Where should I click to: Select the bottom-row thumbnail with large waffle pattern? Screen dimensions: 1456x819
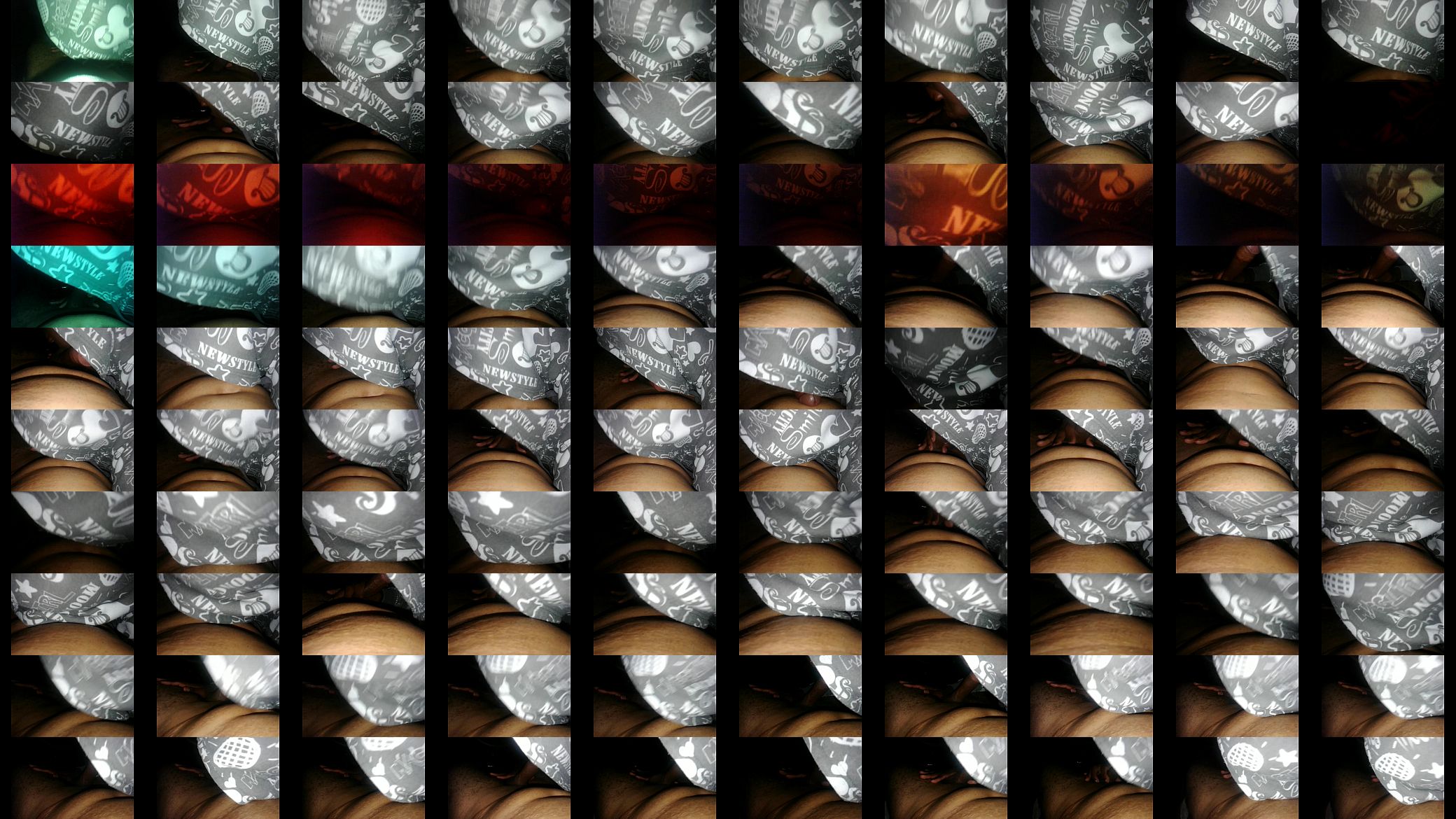pos(218,778)
